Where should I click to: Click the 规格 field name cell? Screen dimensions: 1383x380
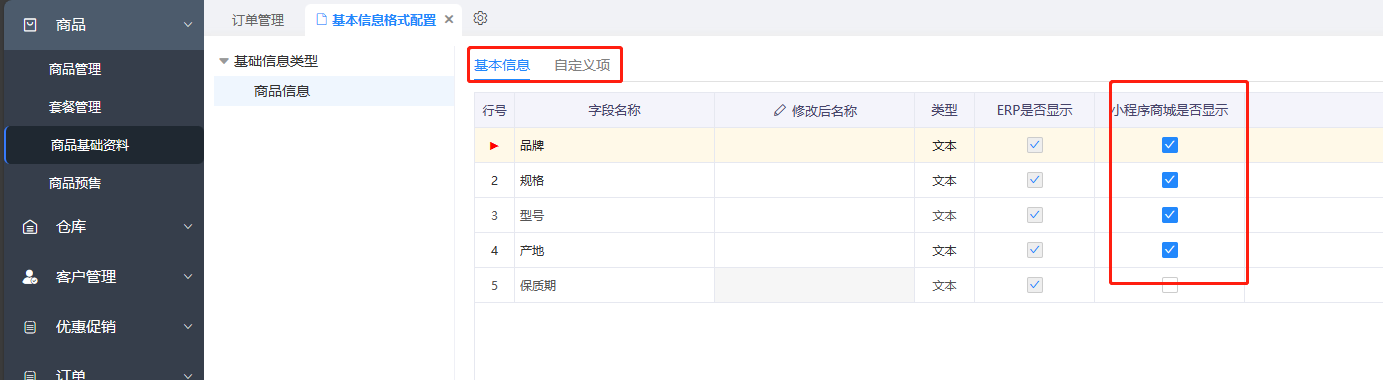pos(614,180)
